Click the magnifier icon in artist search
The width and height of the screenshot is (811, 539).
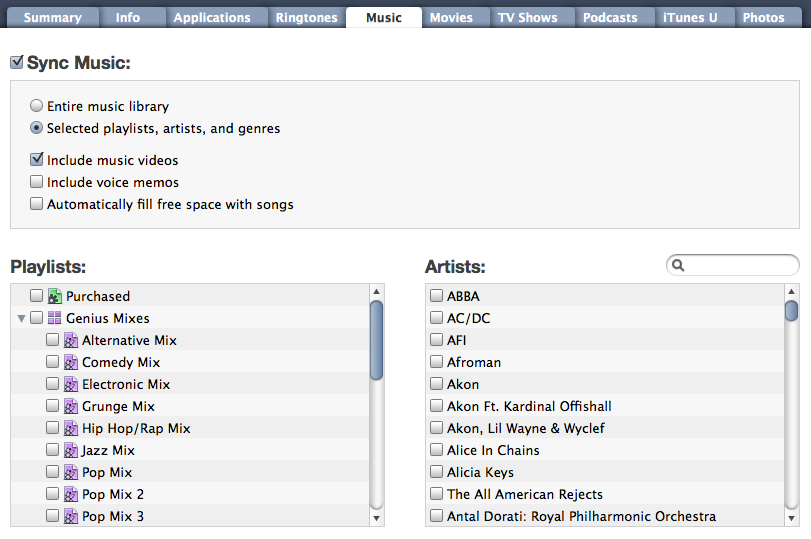tap(678, 266)
